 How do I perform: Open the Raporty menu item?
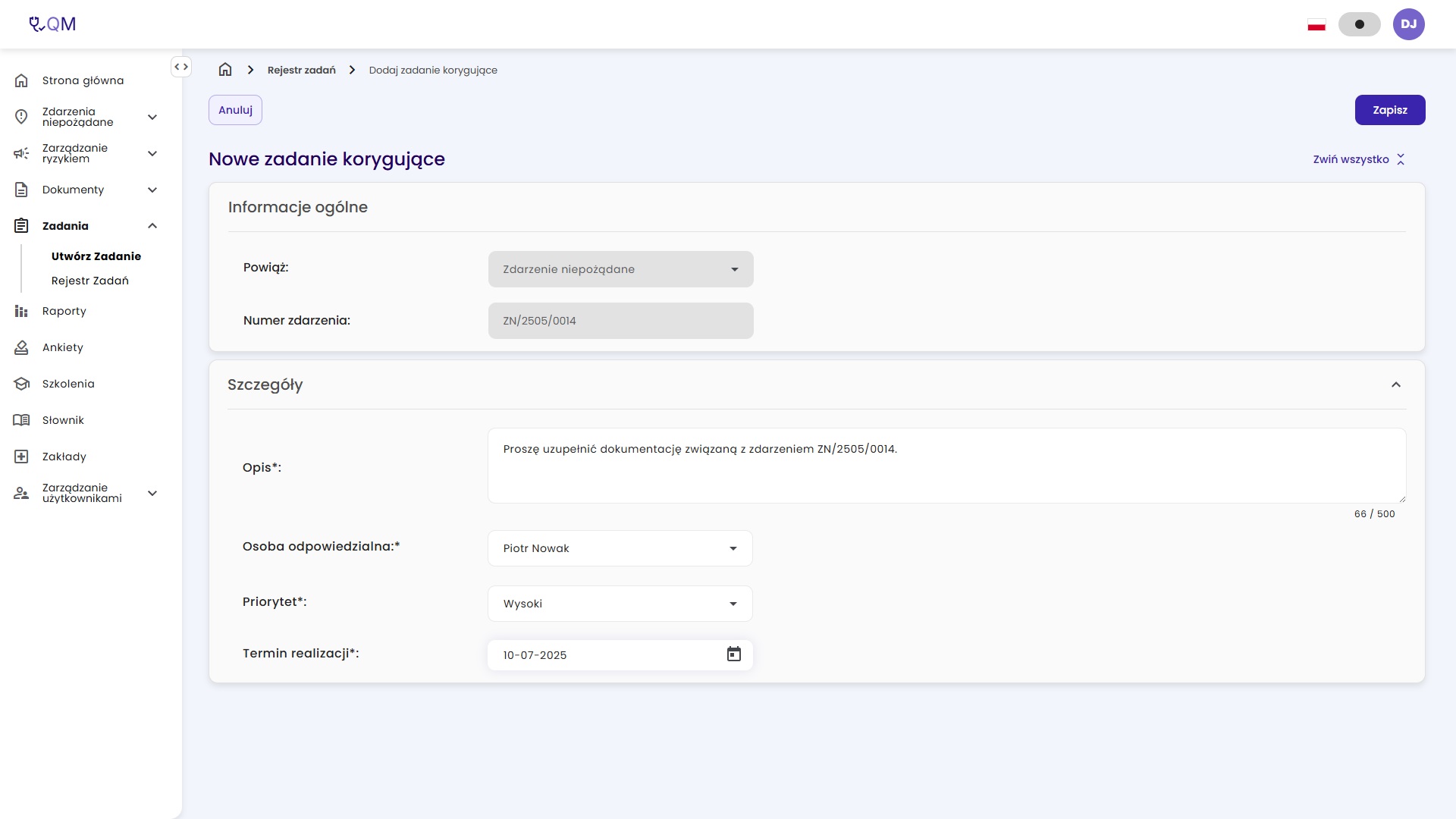64,311
